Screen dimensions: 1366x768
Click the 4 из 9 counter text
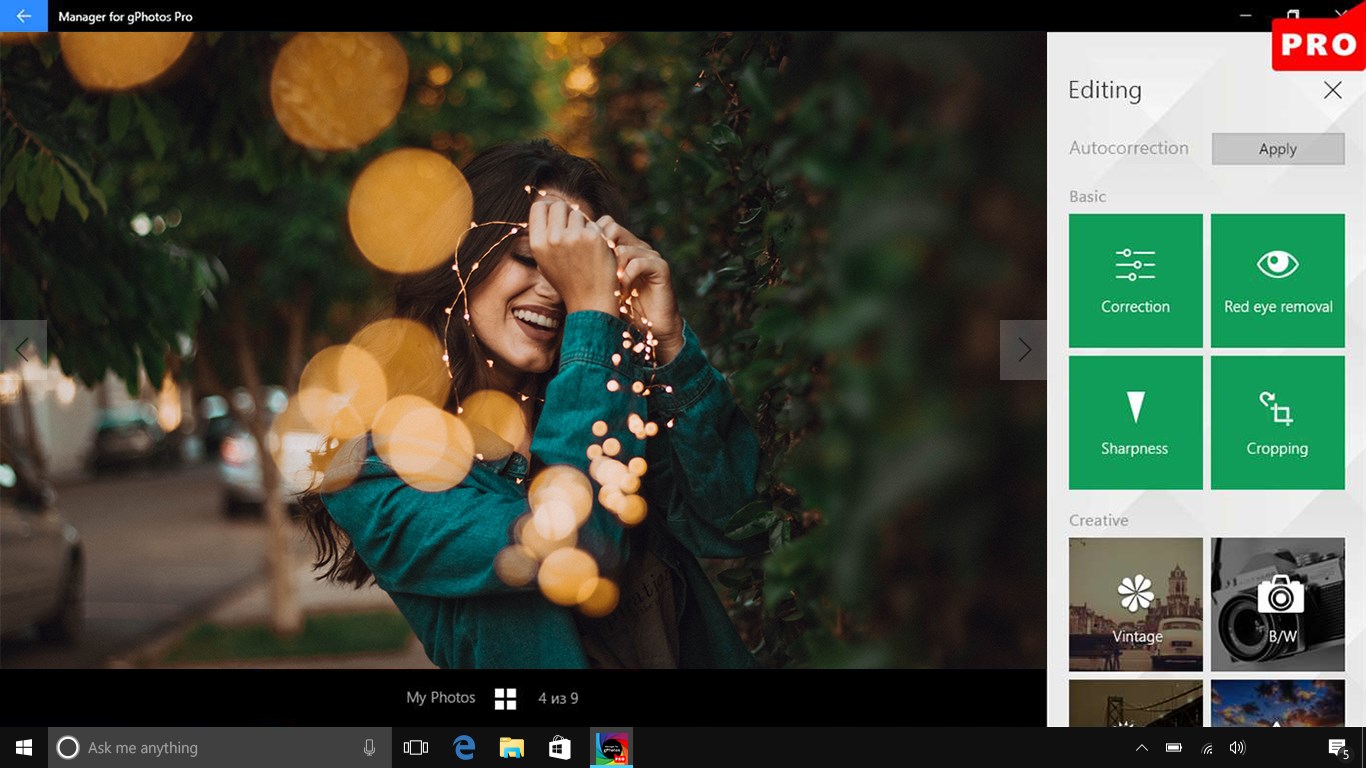coord(558,698)
